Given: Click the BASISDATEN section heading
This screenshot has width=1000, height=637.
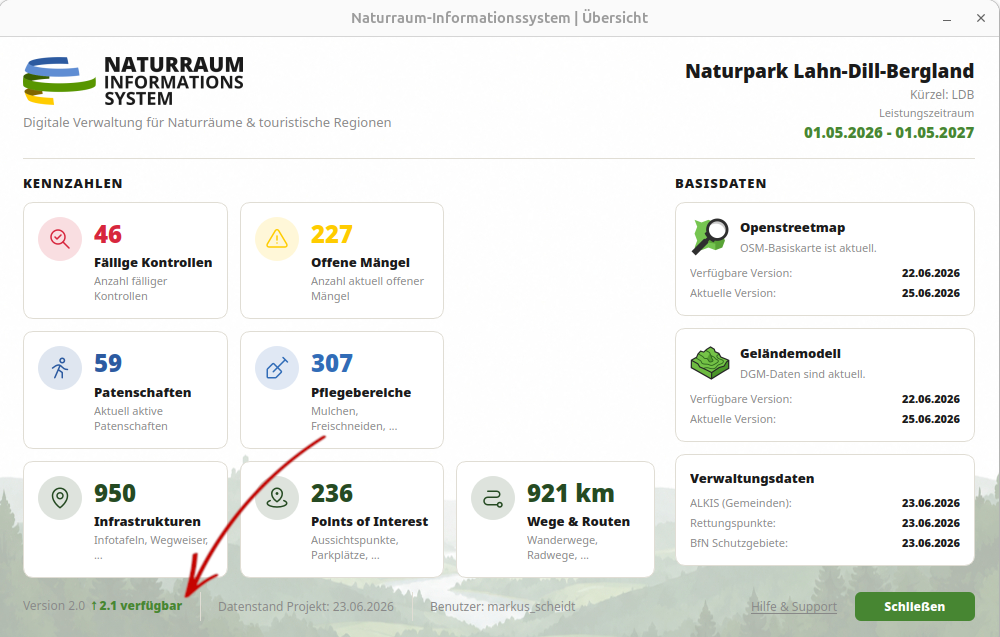Looking at the screenshot, I should (x=721, y=184).
